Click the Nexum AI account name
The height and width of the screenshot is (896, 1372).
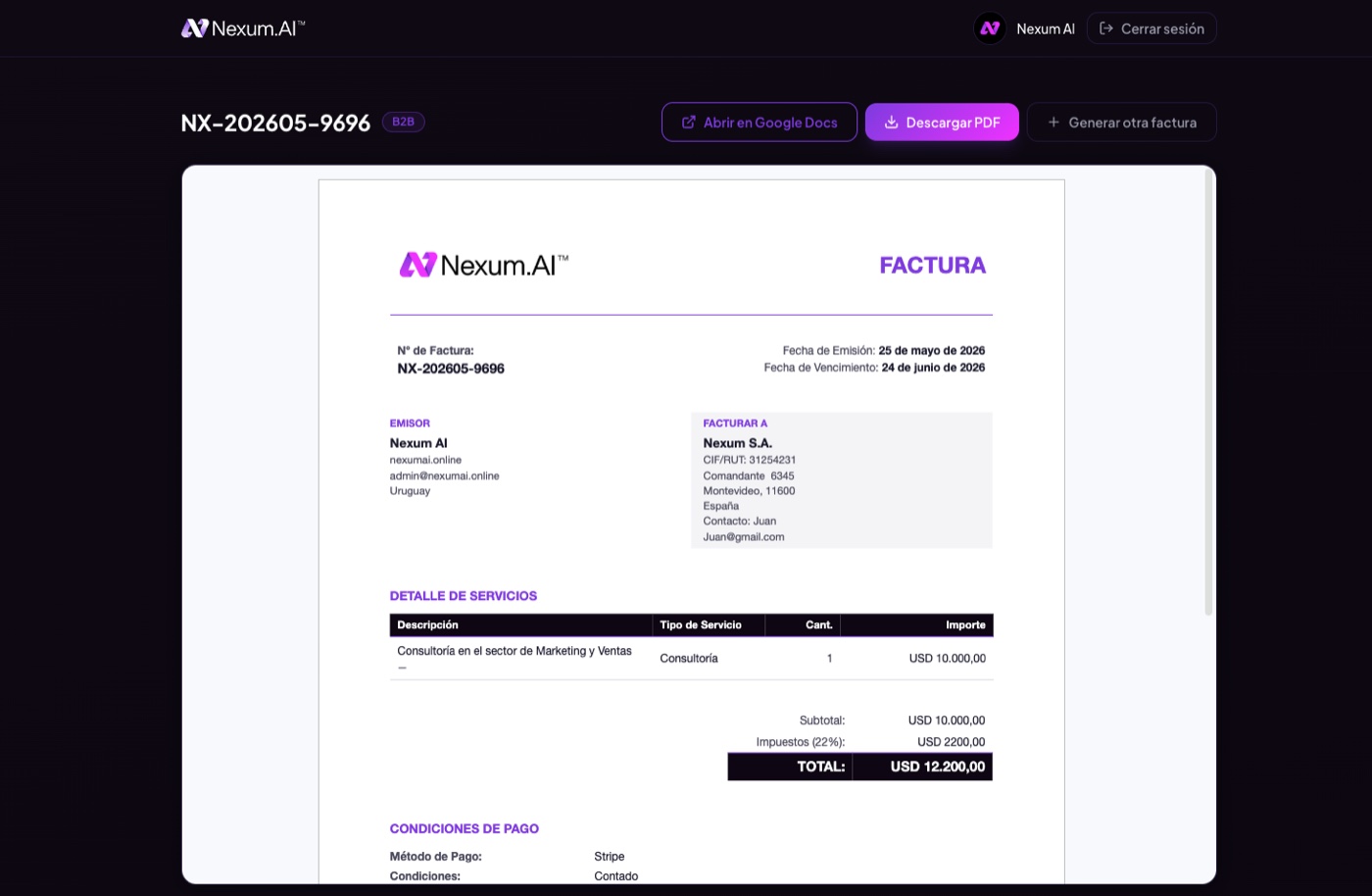pos(1046,28)
